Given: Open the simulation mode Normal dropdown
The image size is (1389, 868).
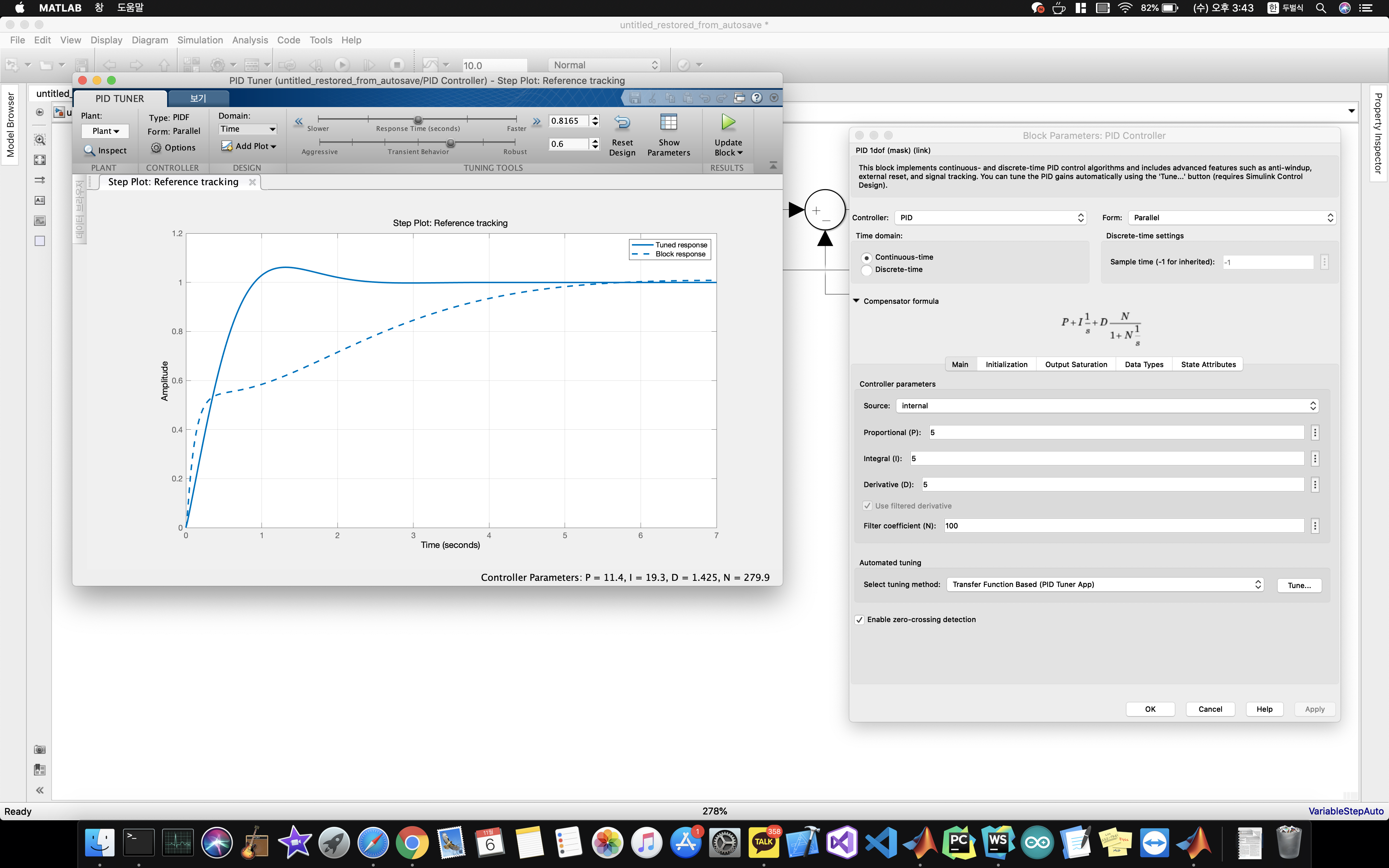Looking at the screenshot, I should 604,65.
